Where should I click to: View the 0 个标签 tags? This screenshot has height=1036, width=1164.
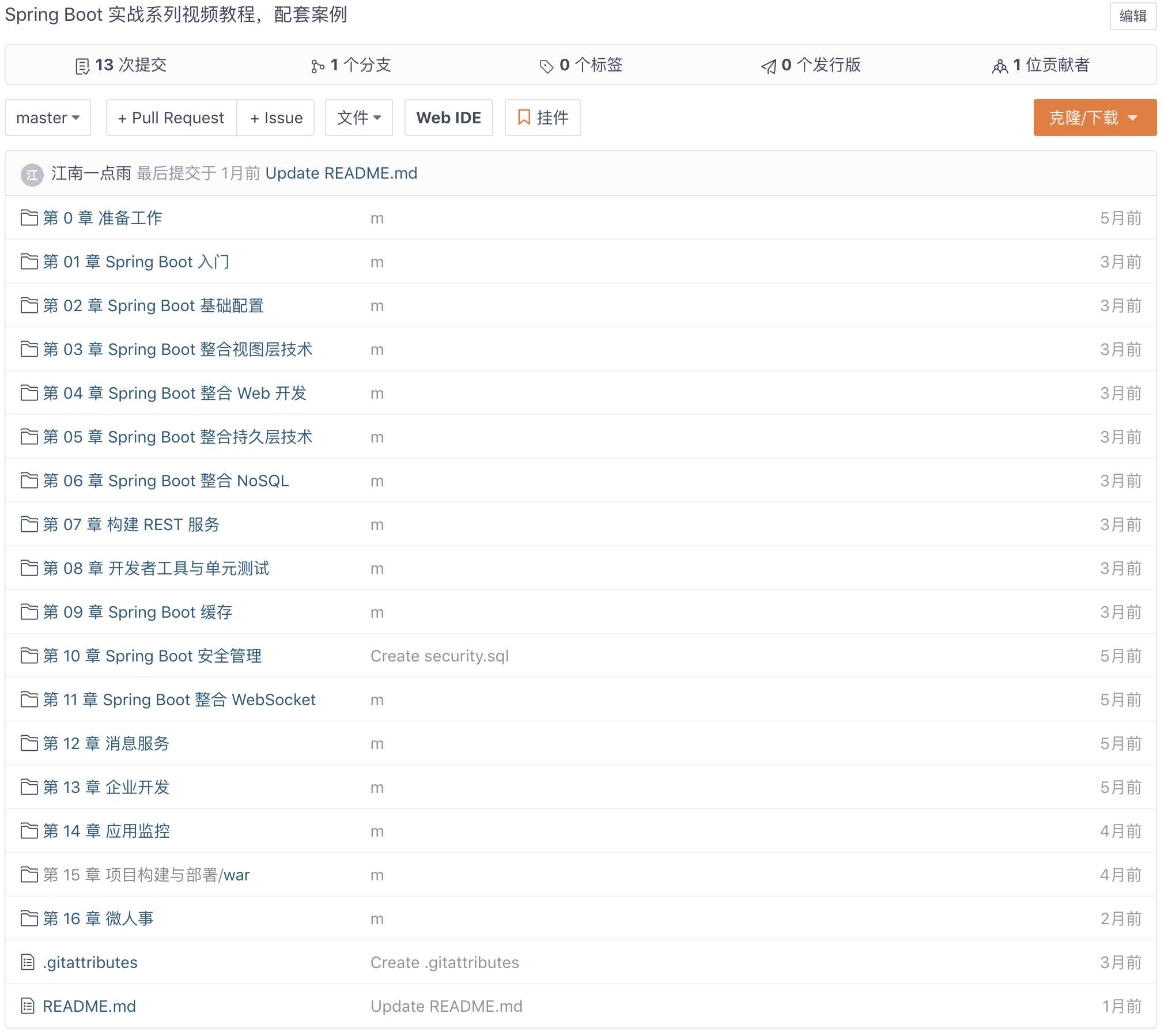coord(581,65)
